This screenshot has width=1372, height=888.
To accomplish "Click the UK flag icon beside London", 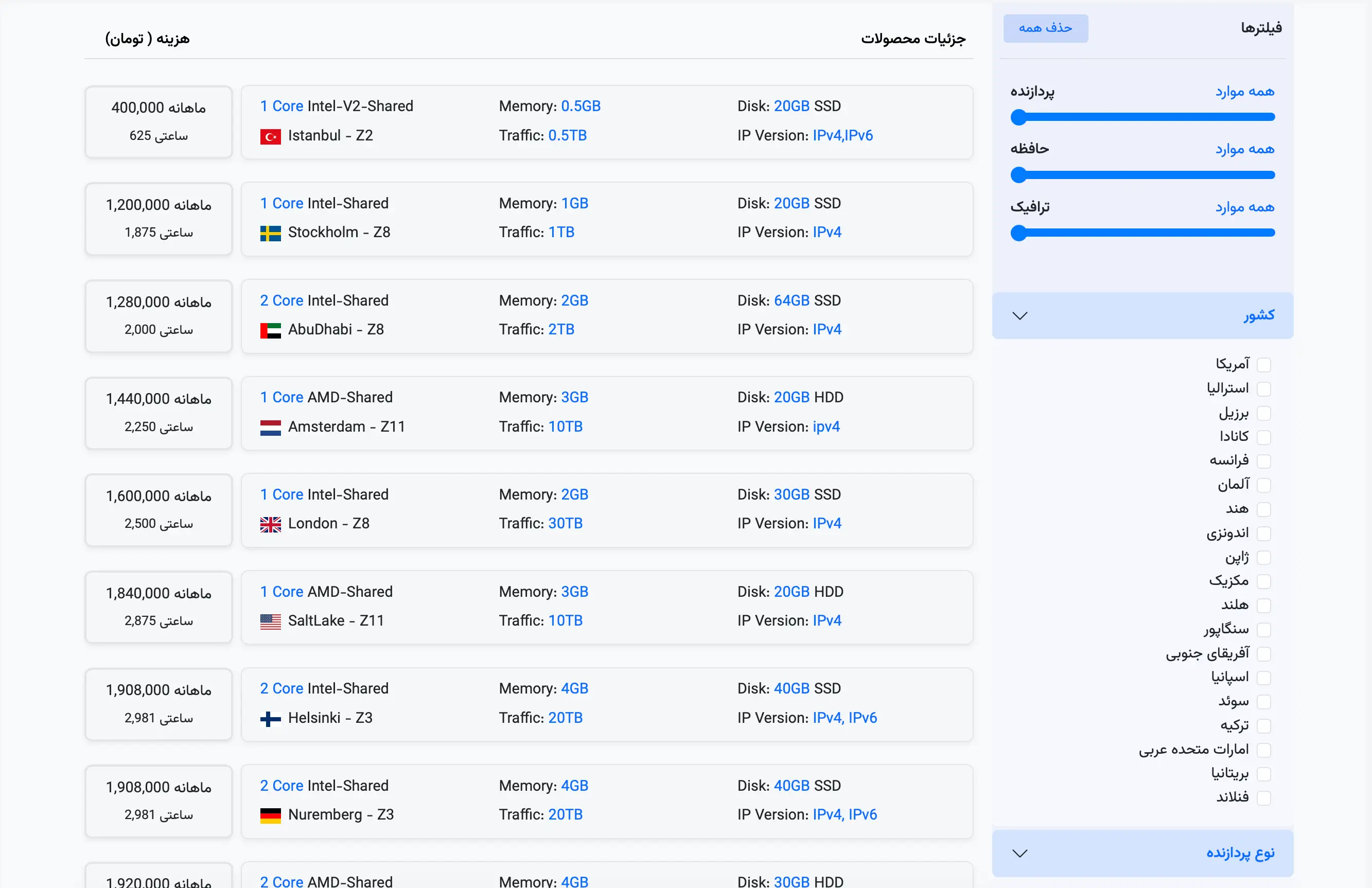I will click(270, 524).
